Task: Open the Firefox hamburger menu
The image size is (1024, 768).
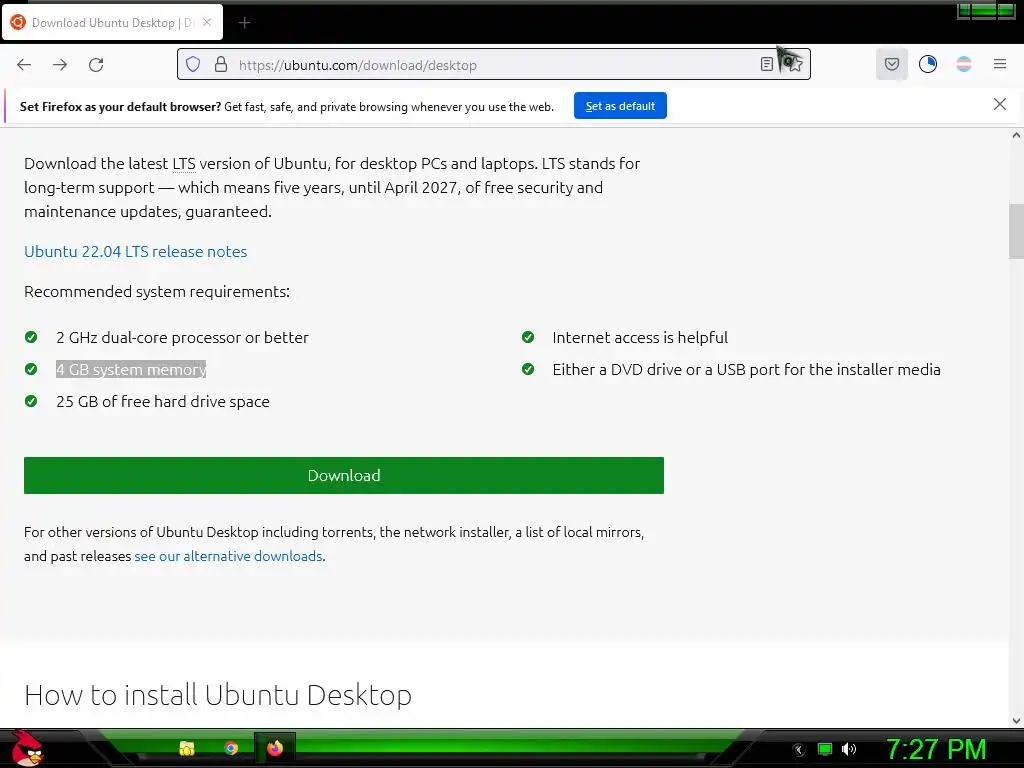Action: [x=999, y=64]
